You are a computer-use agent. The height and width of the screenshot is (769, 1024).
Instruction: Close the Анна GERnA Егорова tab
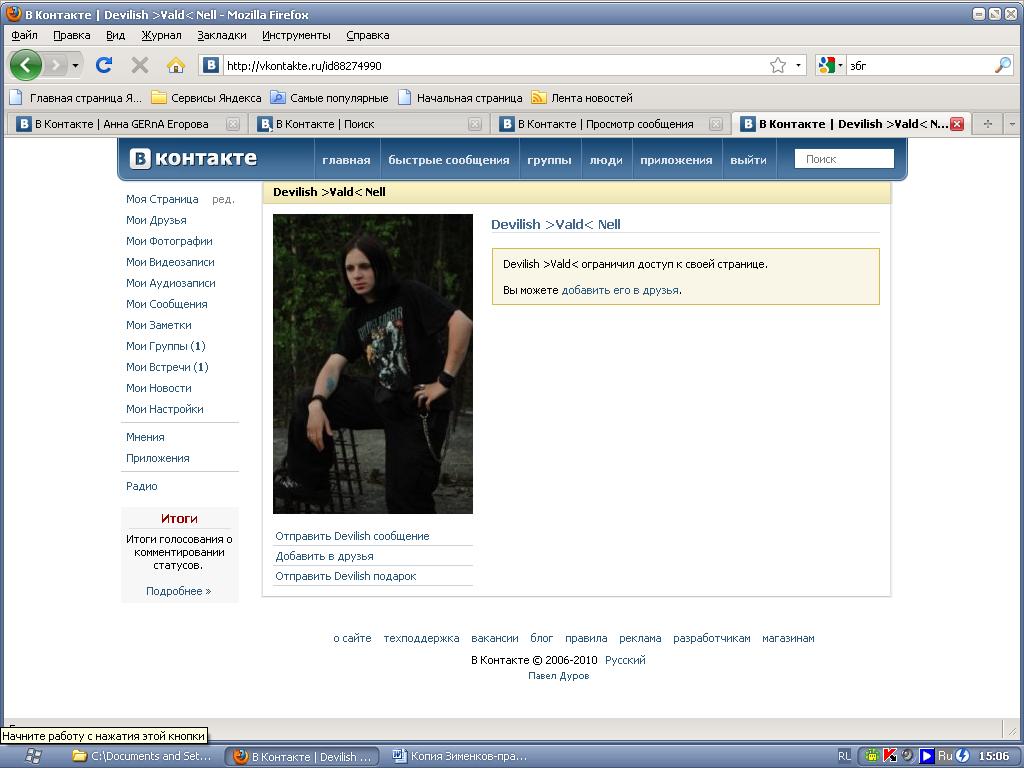(x=232, y=124)
